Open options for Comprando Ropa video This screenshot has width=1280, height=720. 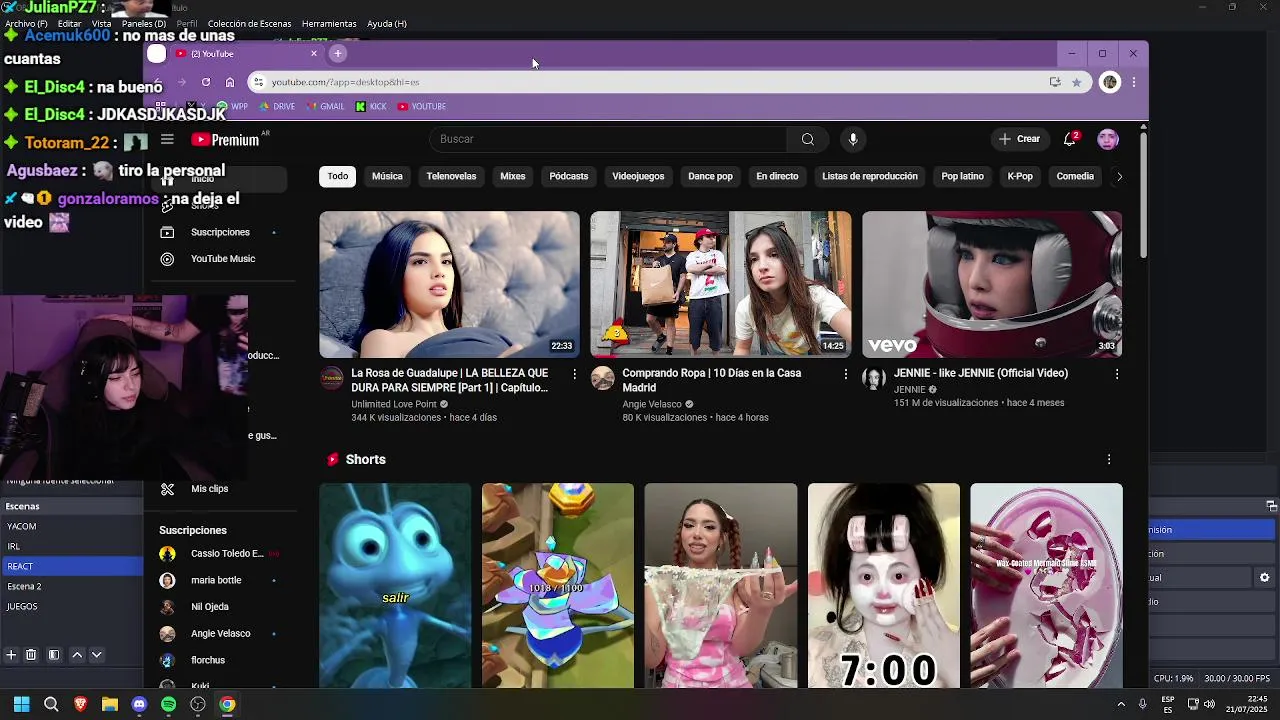coord(845,373)
